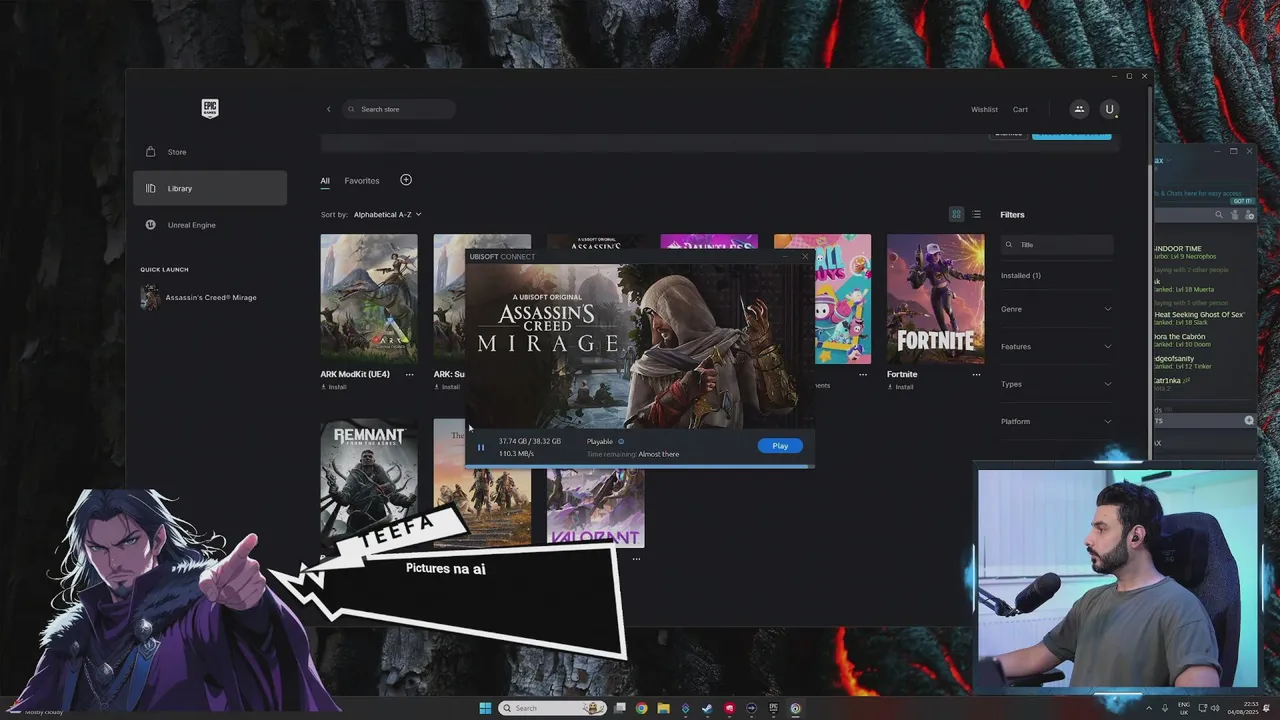Open the Dauntless game thumbnail
Viewport: 1280px width, 720px height.
point(709,243)
